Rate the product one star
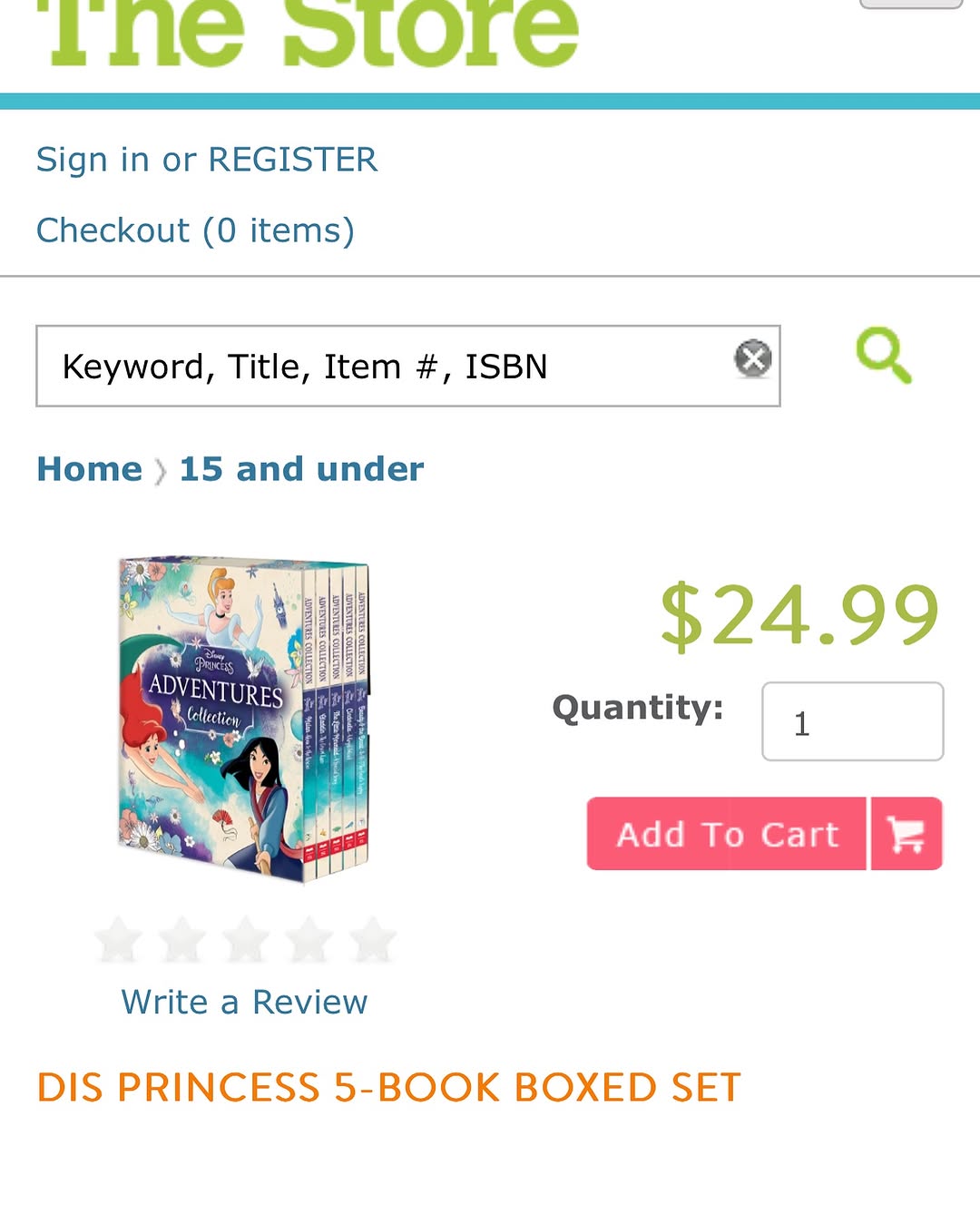 click(x=119, y=940)
